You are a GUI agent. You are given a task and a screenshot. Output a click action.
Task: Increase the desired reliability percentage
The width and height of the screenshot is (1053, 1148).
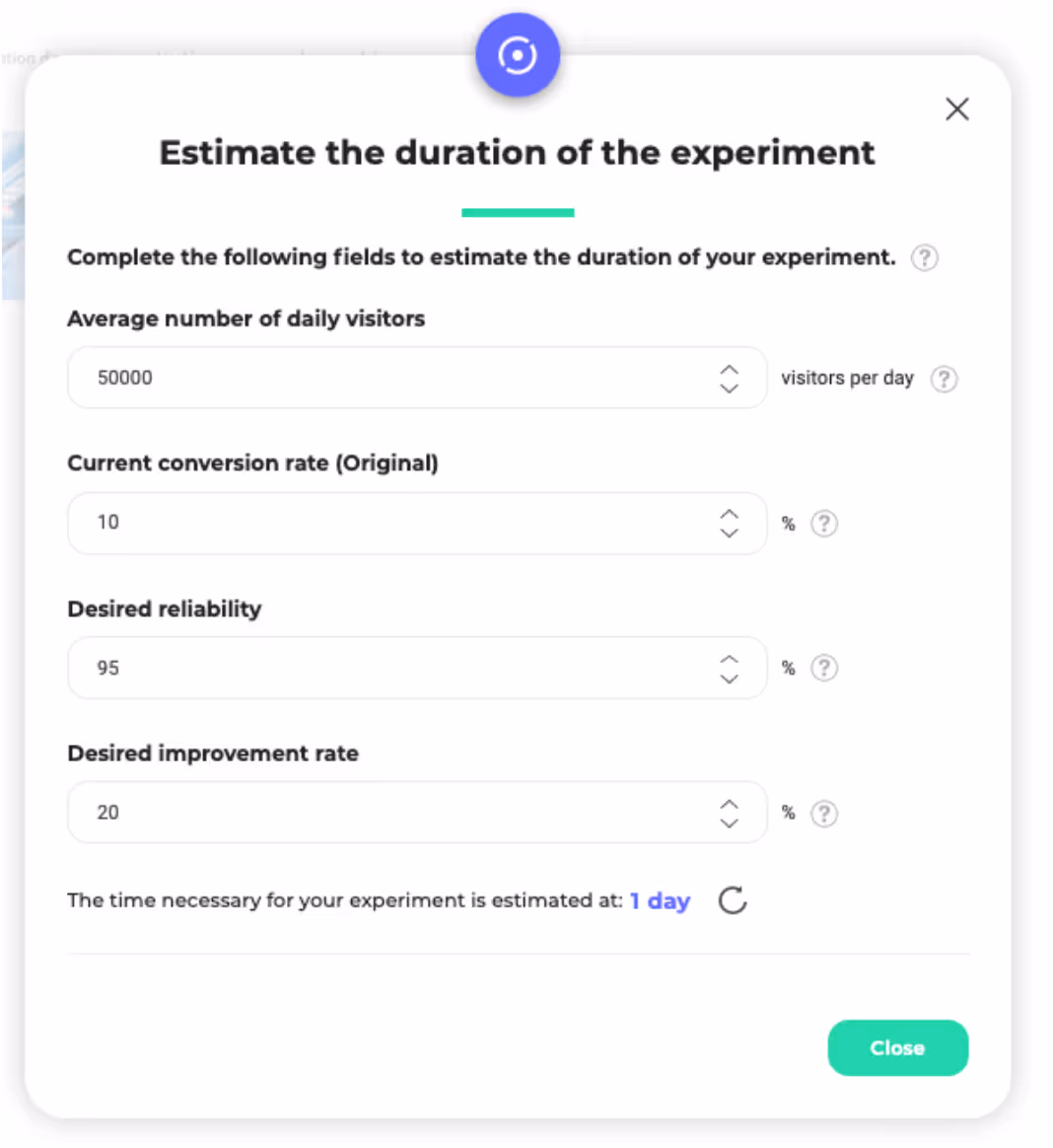pos(729,659)
